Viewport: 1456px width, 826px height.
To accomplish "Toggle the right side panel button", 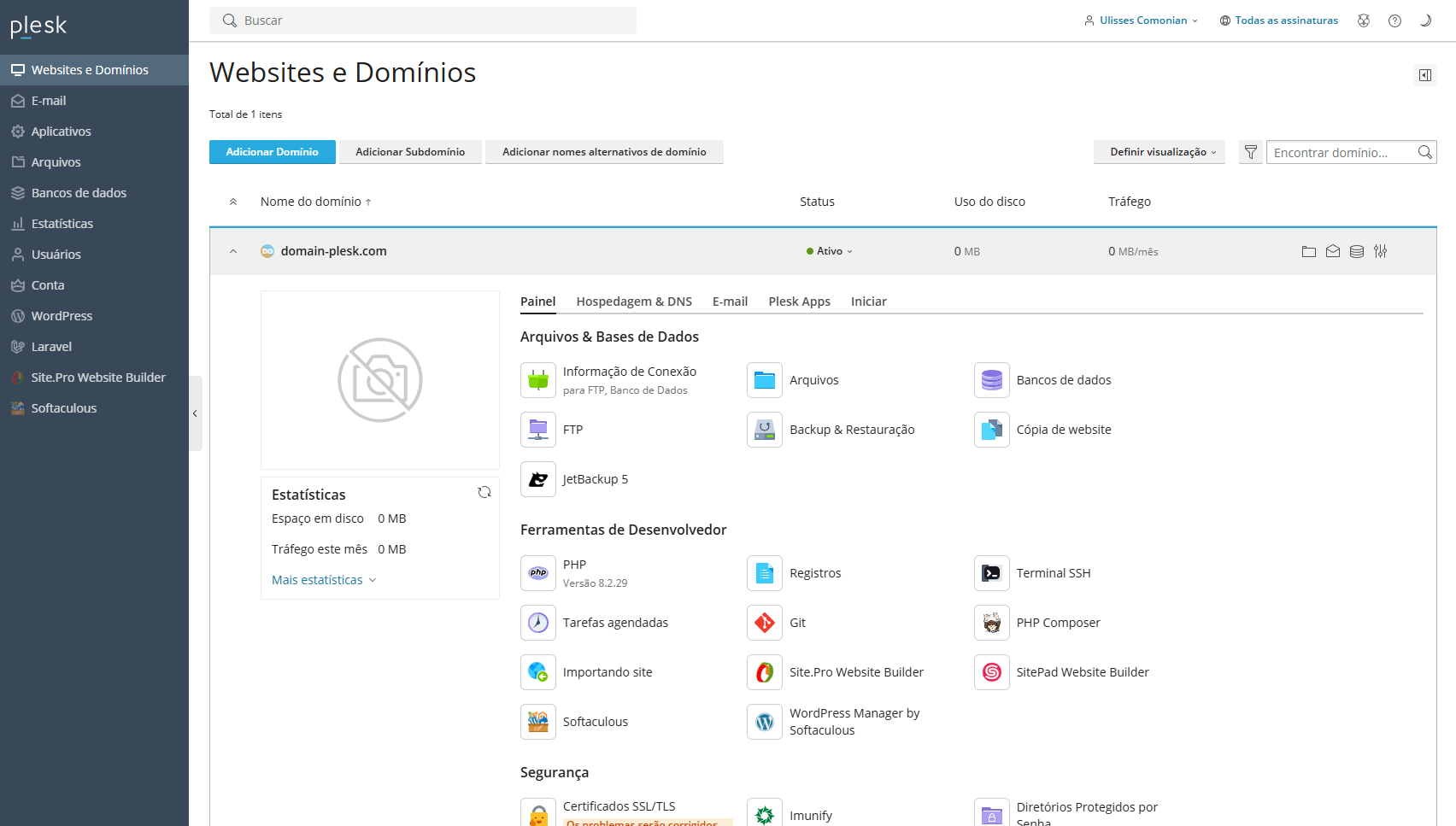I will [1424, 75].
